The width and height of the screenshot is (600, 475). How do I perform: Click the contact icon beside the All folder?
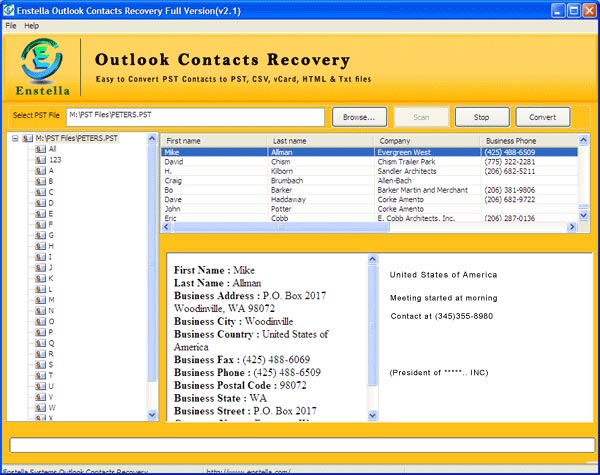40,148
